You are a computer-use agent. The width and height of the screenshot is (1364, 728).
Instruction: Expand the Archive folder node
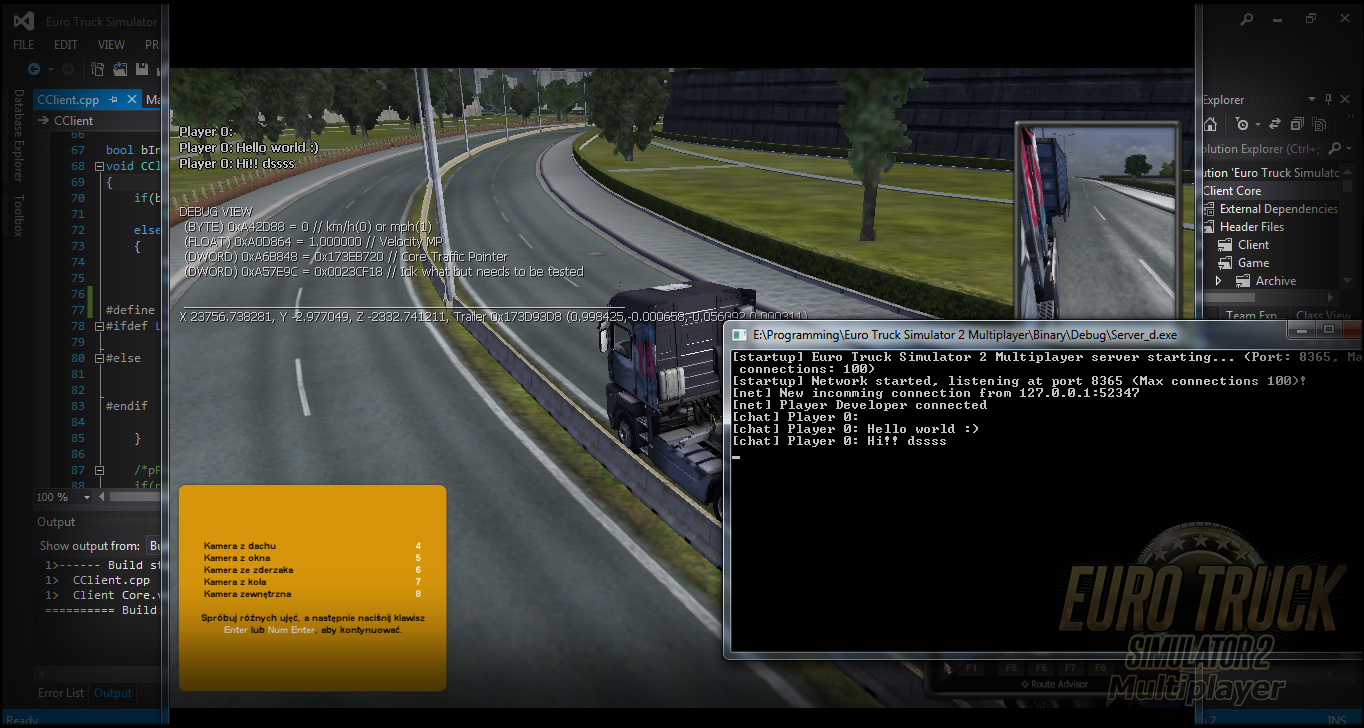click(1219, 281)
